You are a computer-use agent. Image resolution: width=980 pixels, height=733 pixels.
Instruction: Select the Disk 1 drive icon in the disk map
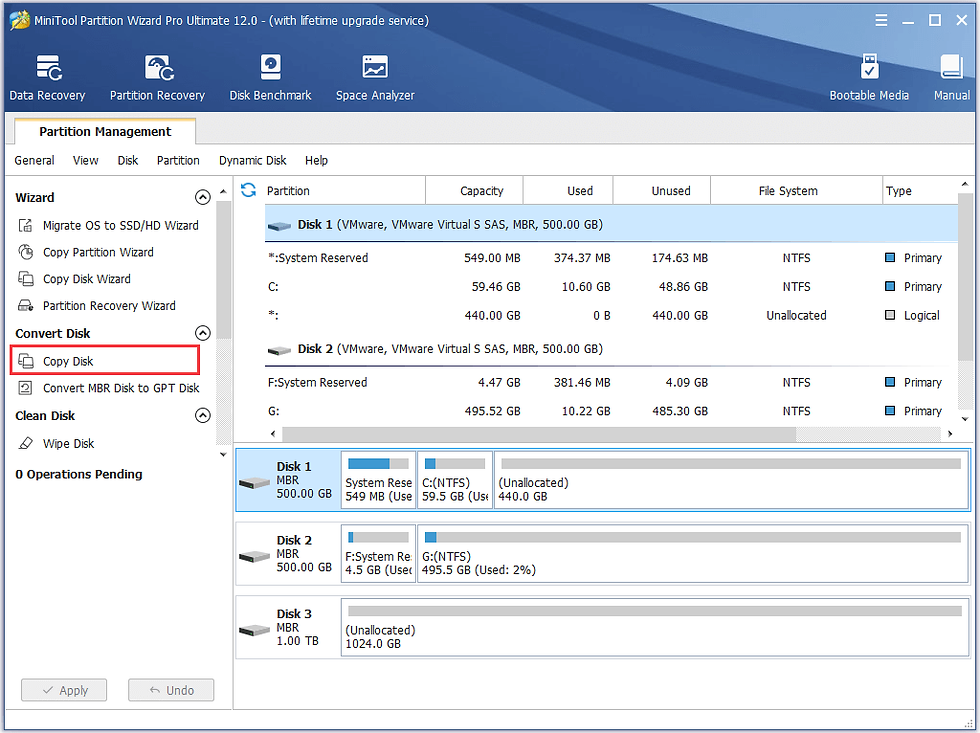pos(255,482)
